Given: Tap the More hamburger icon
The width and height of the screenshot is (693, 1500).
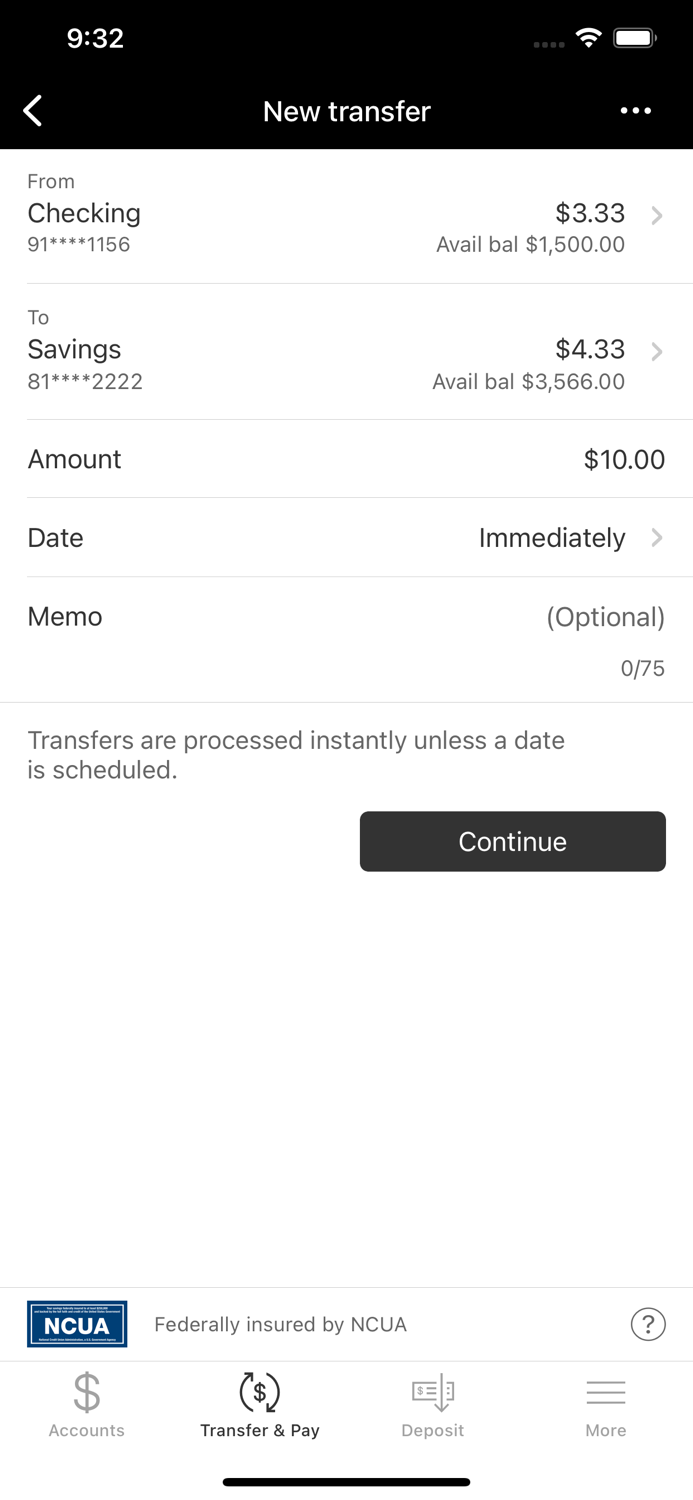Looking at the screenshot, I should click(x=606, y=1392).
